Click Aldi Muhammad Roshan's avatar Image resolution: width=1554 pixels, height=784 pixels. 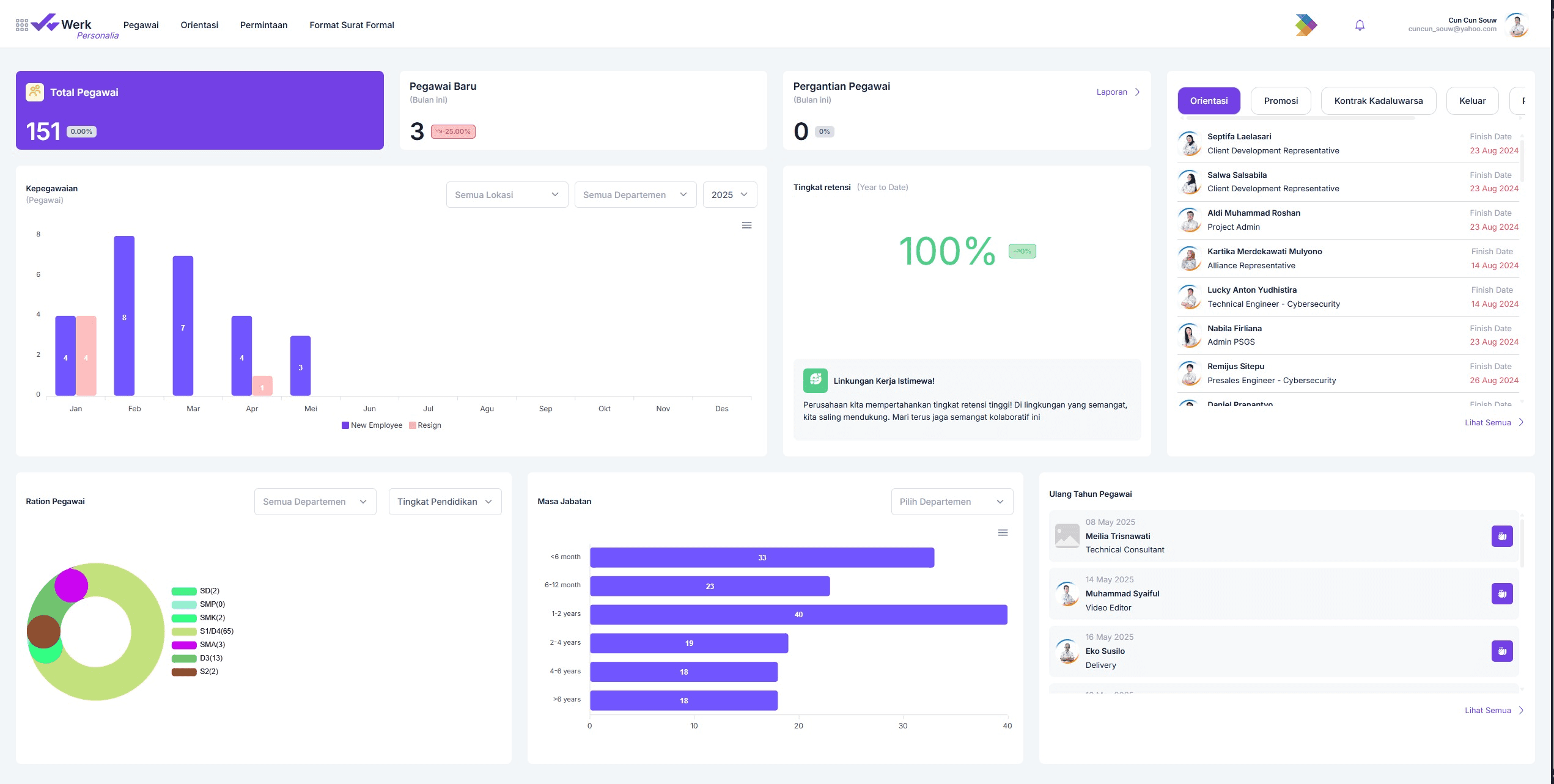(1190, 220)
